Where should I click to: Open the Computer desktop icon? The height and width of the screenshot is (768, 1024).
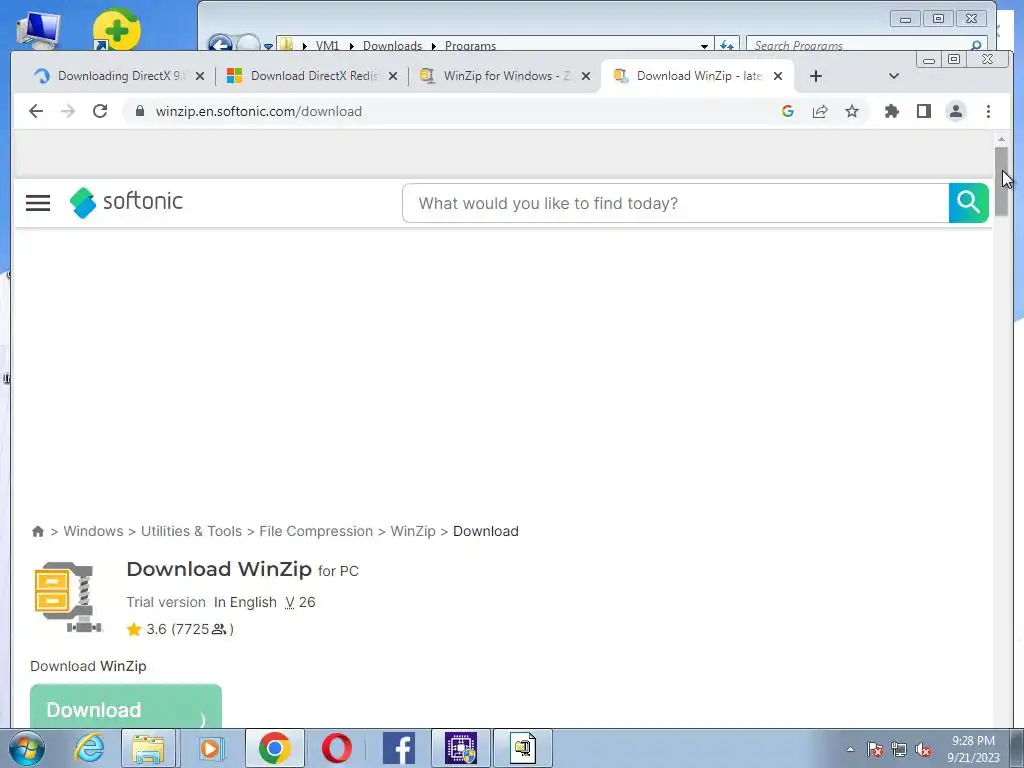38,28
